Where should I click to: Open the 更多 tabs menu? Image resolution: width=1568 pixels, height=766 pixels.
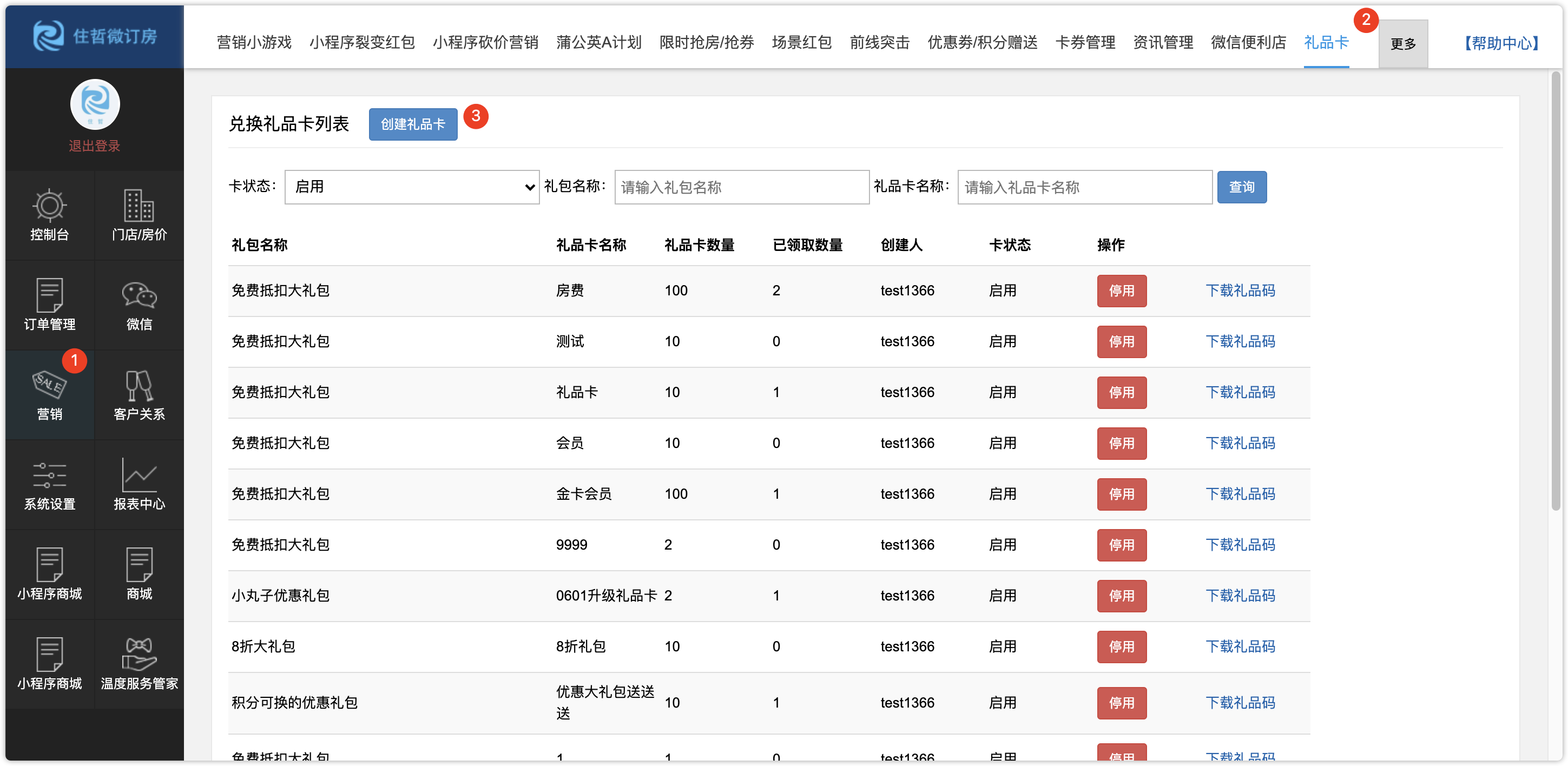tap(1402, 44)
